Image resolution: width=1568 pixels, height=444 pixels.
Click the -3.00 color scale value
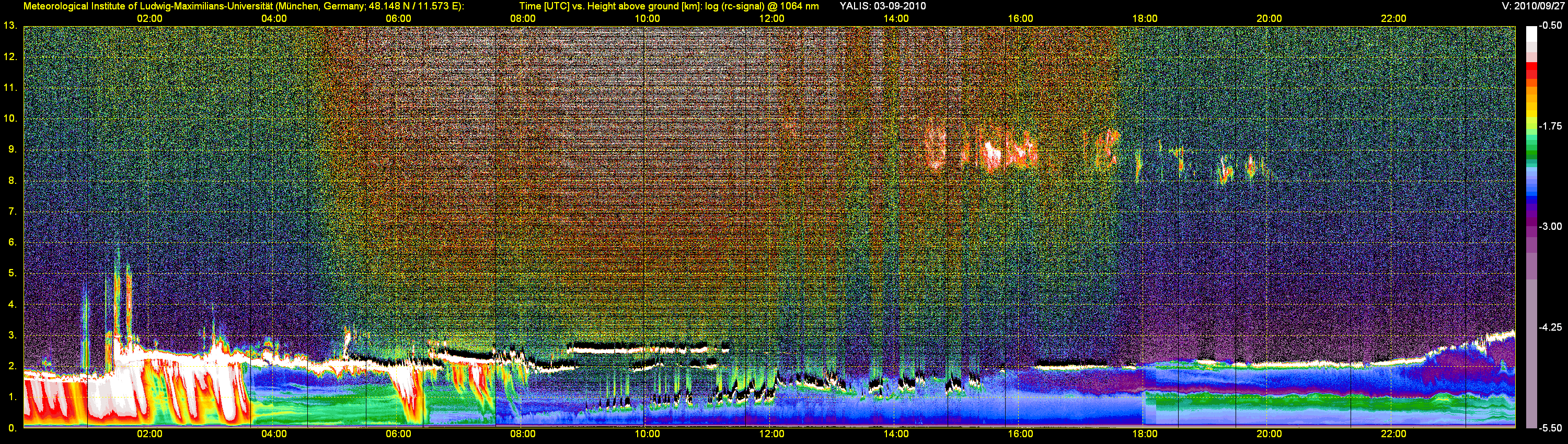[1550, 226]
